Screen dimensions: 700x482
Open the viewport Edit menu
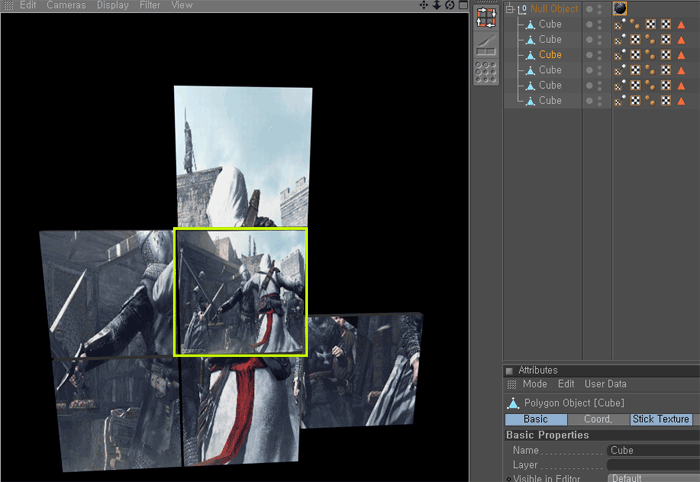(x=28, y=5)
